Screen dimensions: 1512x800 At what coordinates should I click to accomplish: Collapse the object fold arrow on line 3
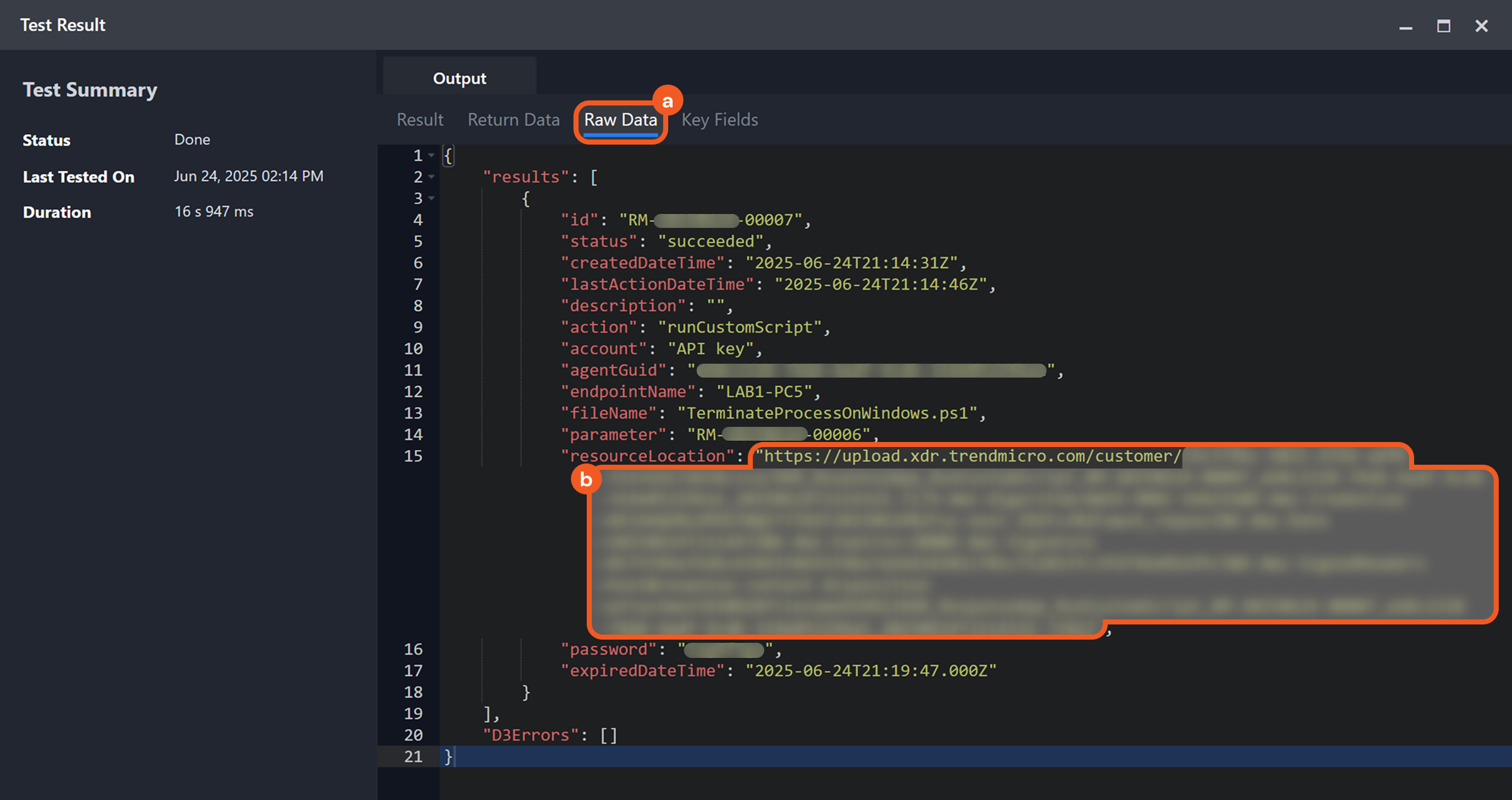tap(431, 198)
